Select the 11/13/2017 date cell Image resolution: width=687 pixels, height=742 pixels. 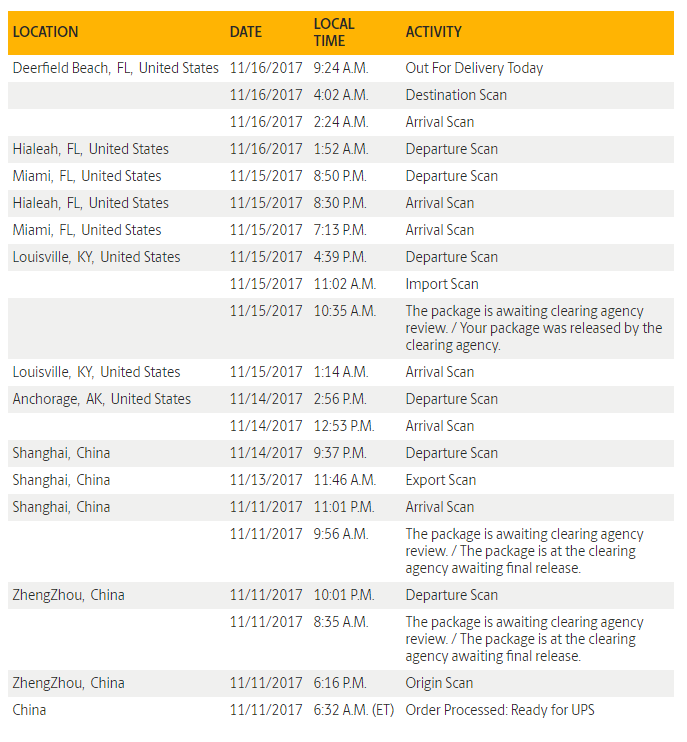pyautogui.click(x=266, y=480)
